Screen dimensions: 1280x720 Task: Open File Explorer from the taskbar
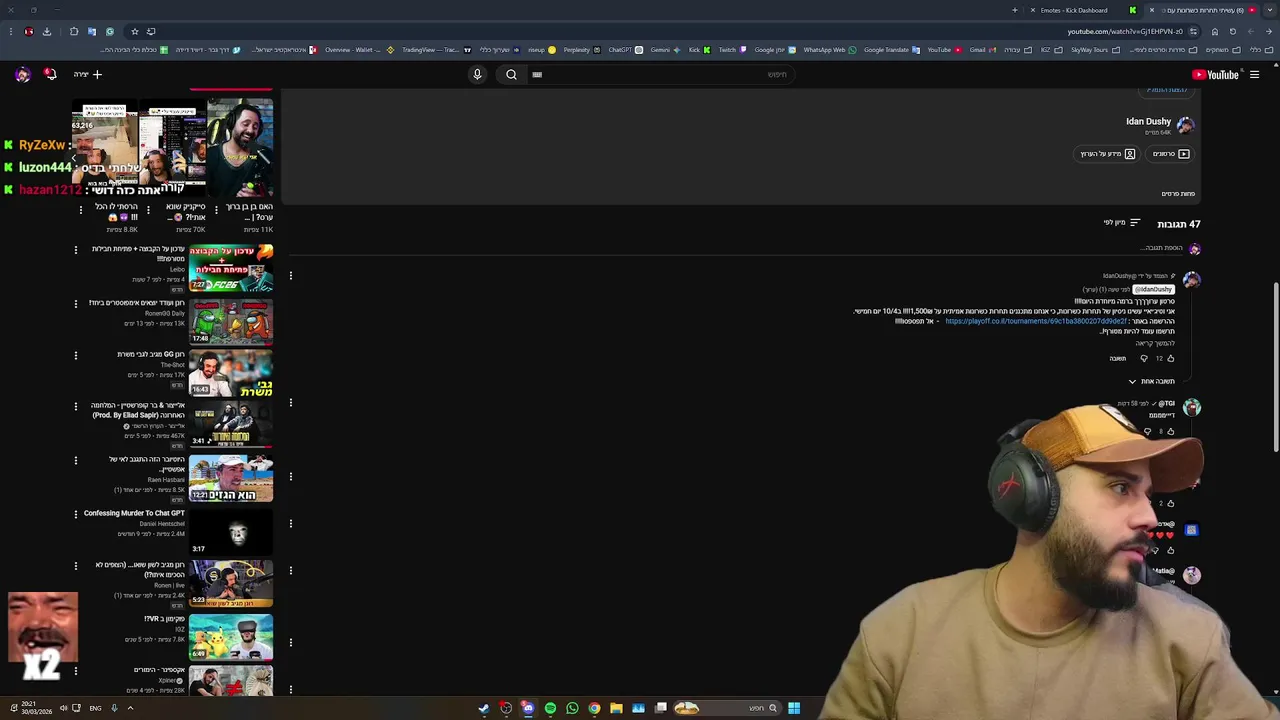click(616, 708)
